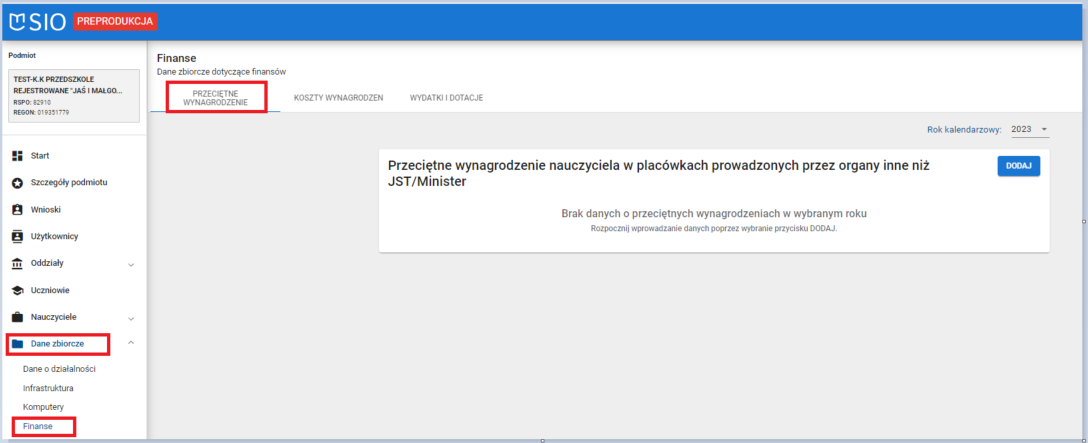Open Dane o działalności submenu link
The height and width of the screenshot is (443, 1088).
(x=59, y=369)
